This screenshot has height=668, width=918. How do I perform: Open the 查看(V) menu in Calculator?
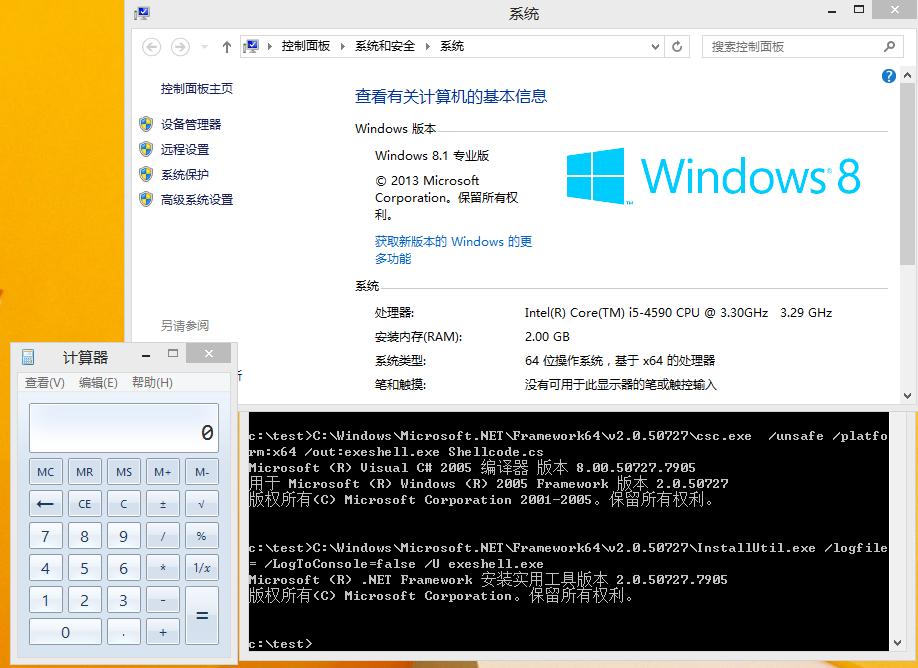tap(44, 383)
